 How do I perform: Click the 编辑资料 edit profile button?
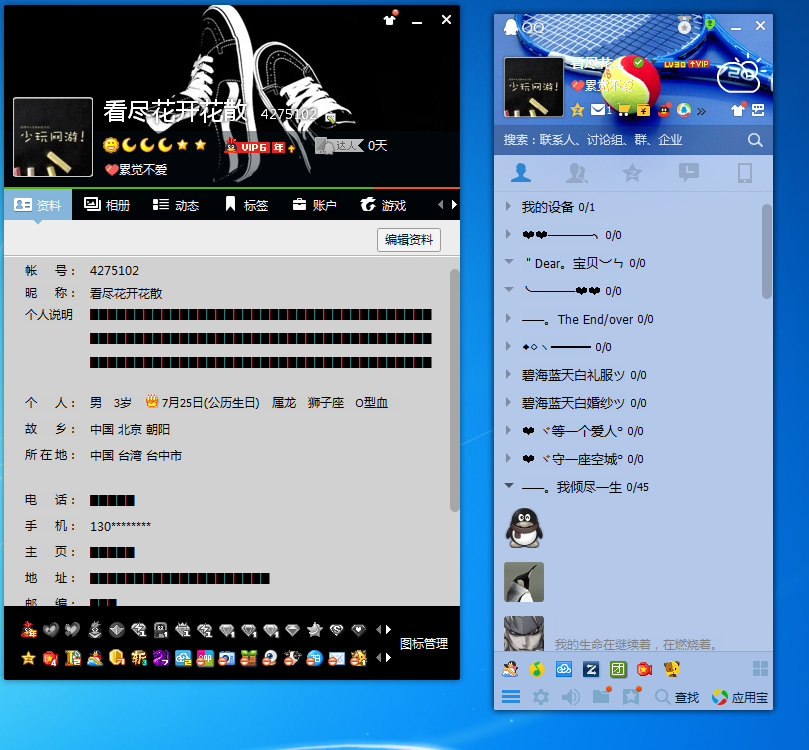click(409, 239)
